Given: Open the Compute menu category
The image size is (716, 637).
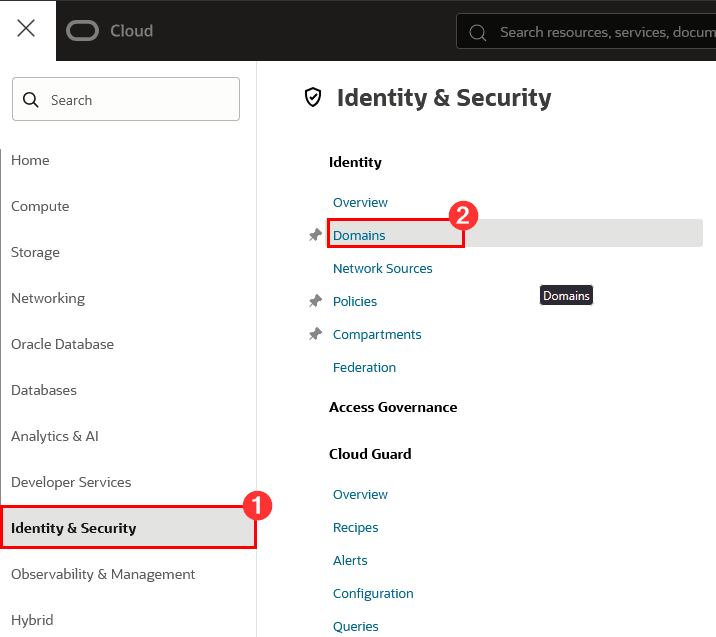Looking at the screenshot, I should click(x=40, y=206).
